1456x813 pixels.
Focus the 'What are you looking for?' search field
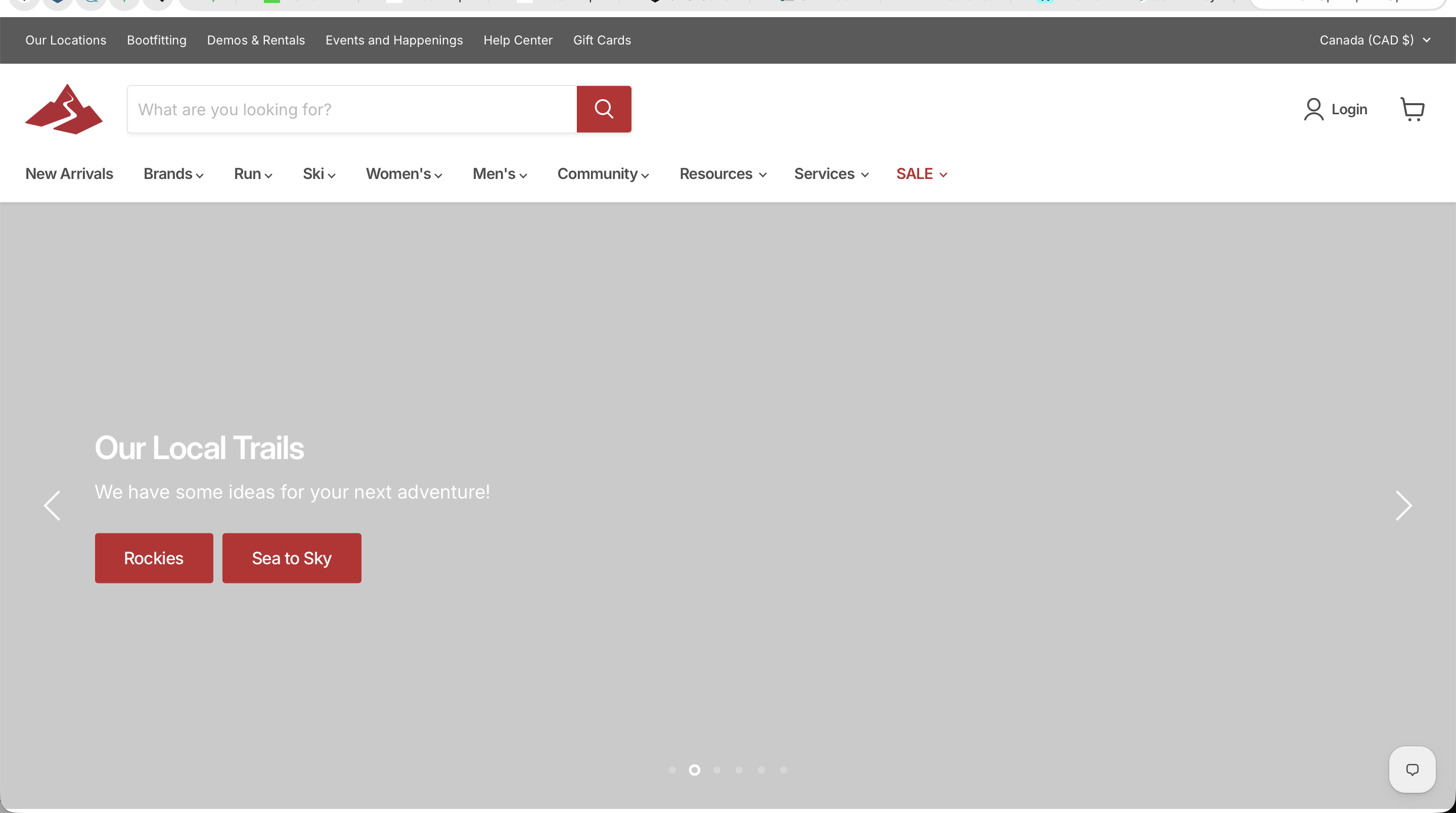(x=352, y=109)
